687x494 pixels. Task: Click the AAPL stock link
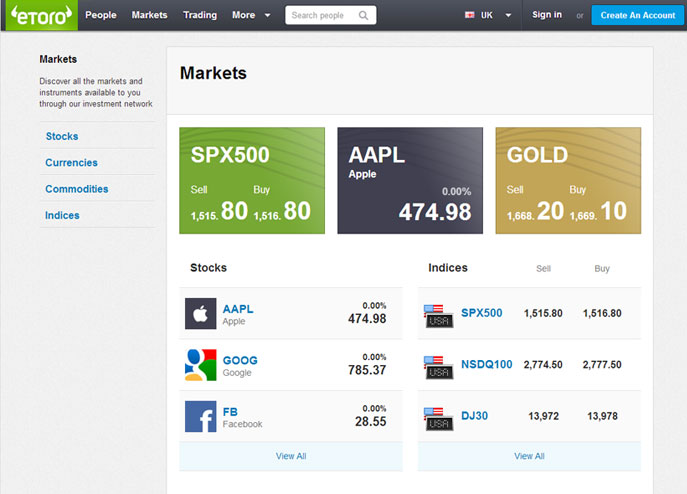[238, 309]
